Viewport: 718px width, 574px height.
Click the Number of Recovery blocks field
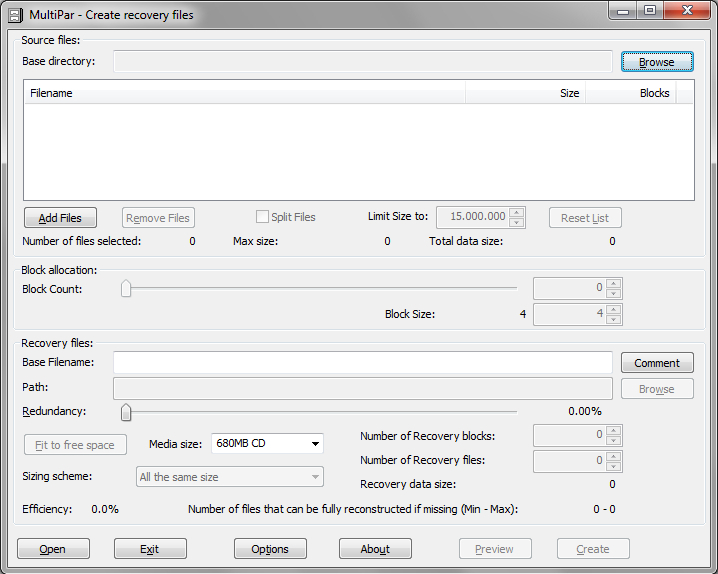coord(569,435)
